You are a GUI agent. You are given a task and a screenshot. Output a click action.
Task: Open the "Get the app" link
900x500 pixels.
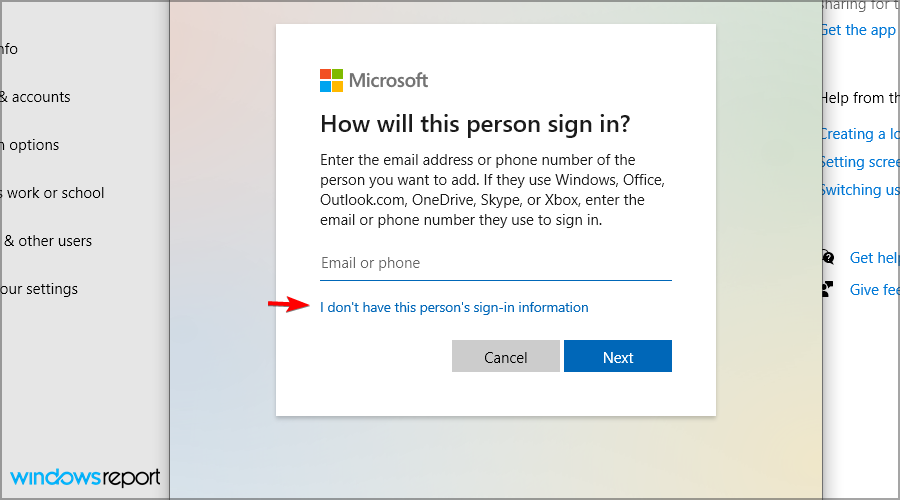tap(858, 30)
